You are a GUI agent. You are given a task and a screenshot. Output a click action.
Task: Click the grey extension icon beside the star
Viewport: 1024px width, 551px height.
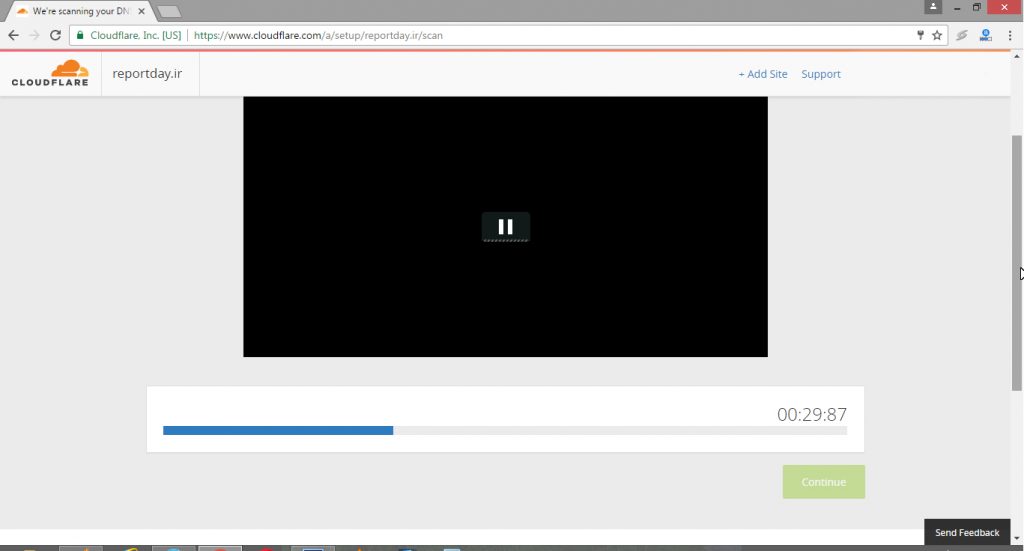[962, 35]
